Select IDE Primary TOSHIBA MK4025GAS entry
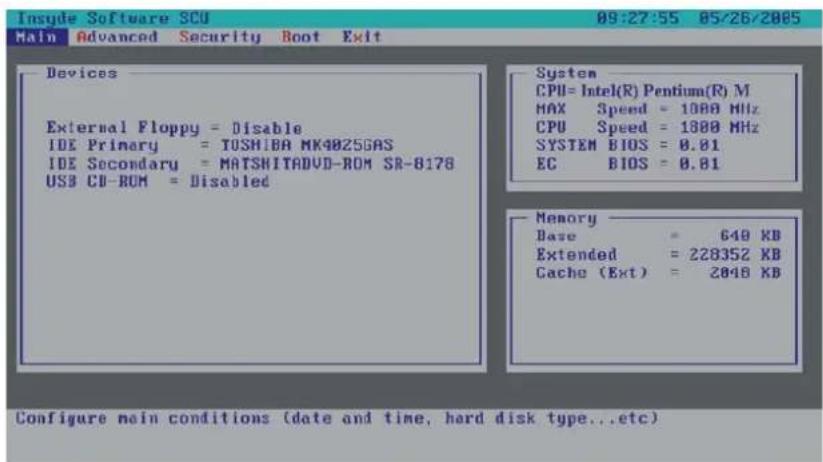The width and height of the screenshot is (823, 462). click(220, 145)
